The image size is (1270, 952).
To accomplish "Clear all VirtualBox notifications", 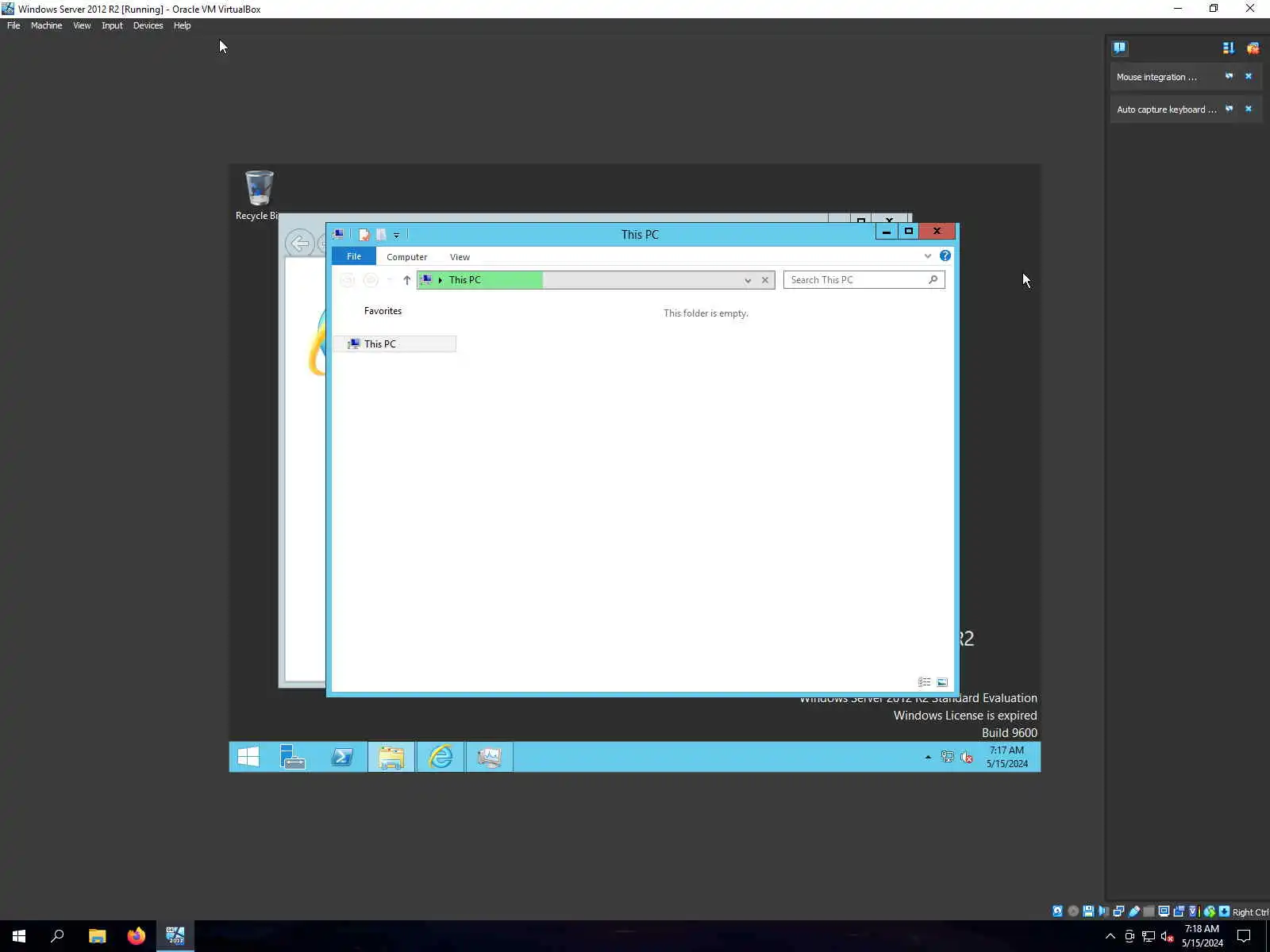I will click(1253, 48).
